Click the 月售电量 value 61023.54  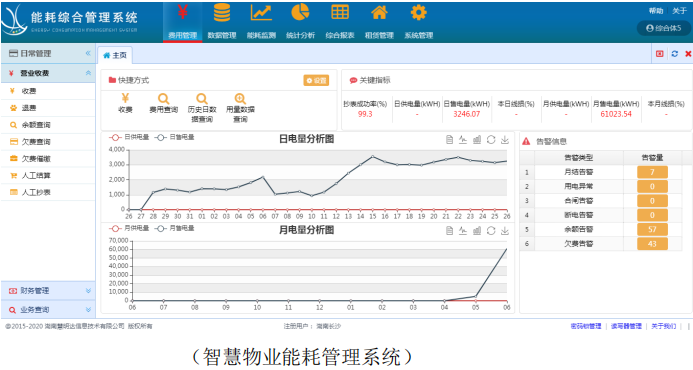[x=616, y=114]
